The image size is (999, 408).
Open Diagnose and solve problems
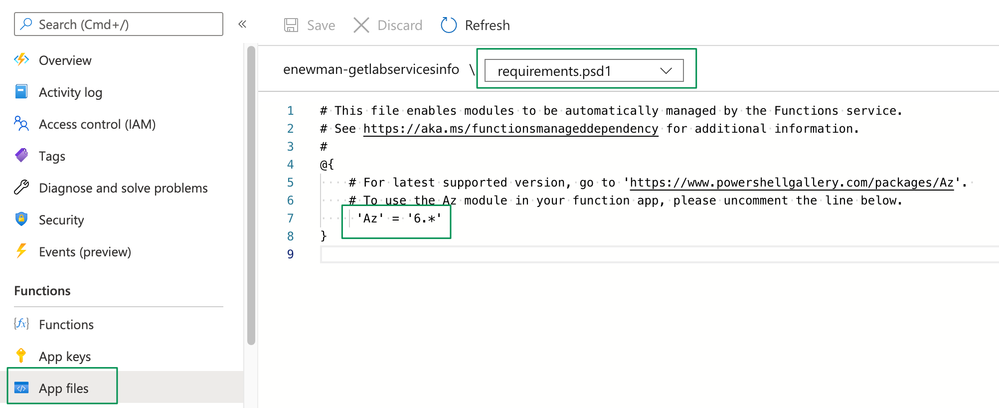pos(123,187)
